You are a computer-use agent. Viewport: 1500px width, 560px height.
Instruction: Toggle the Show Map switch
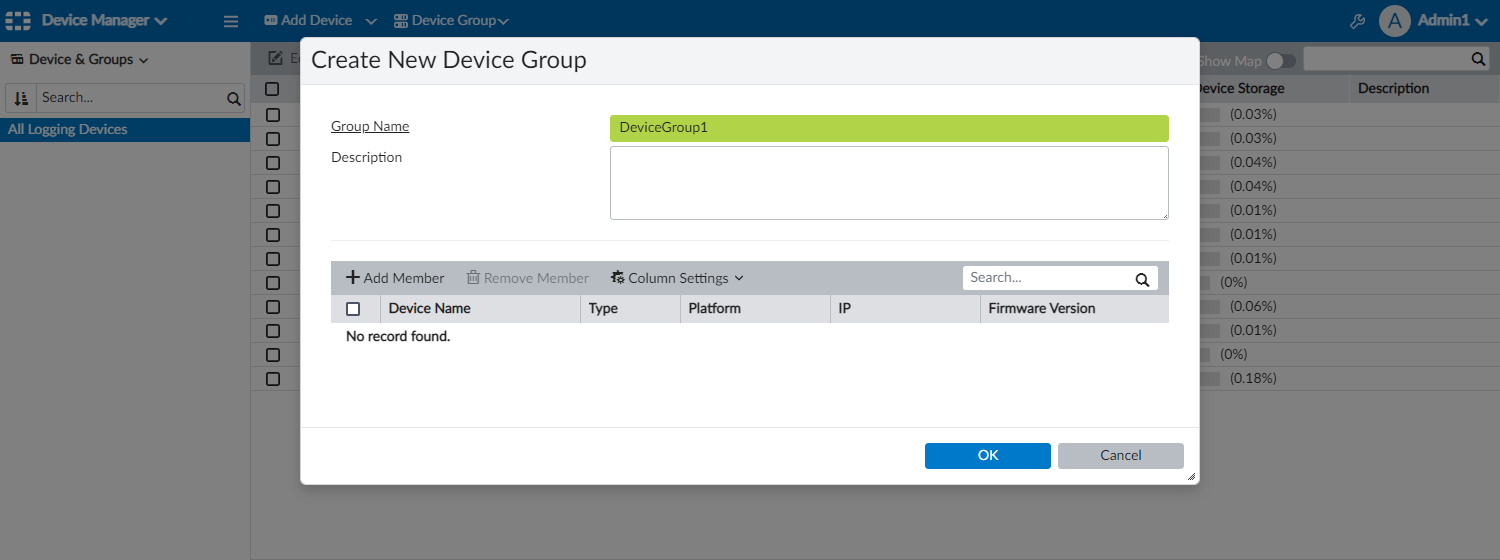pos(1280,61)
